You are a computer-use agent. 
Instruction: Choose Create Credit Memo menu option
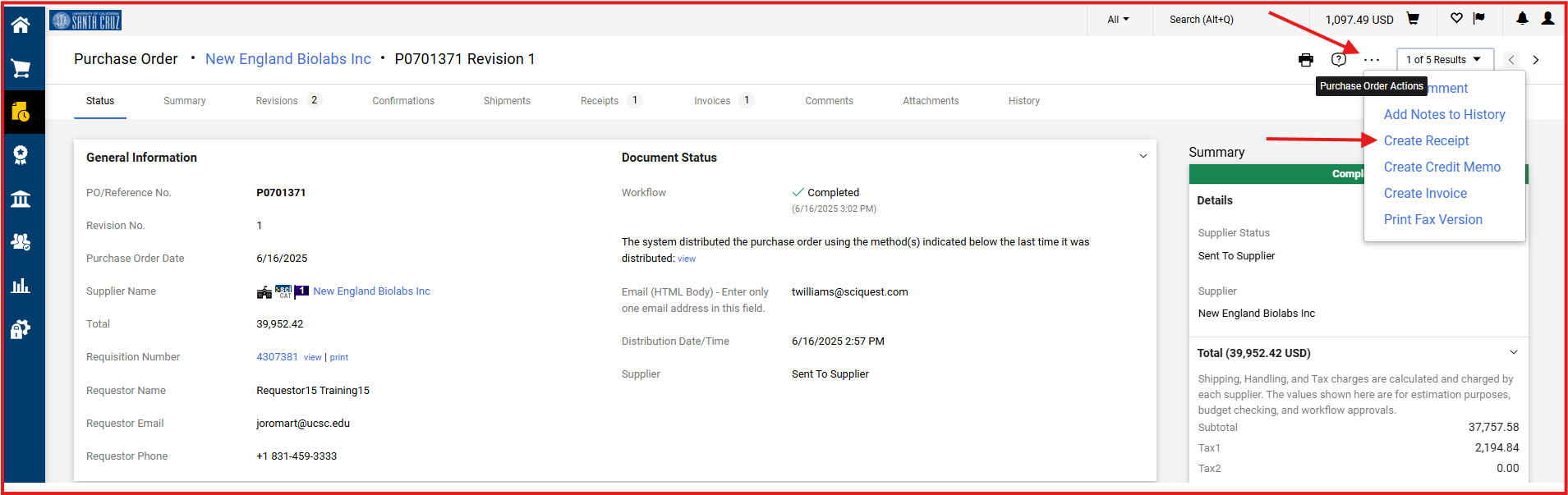point(1442,167)
